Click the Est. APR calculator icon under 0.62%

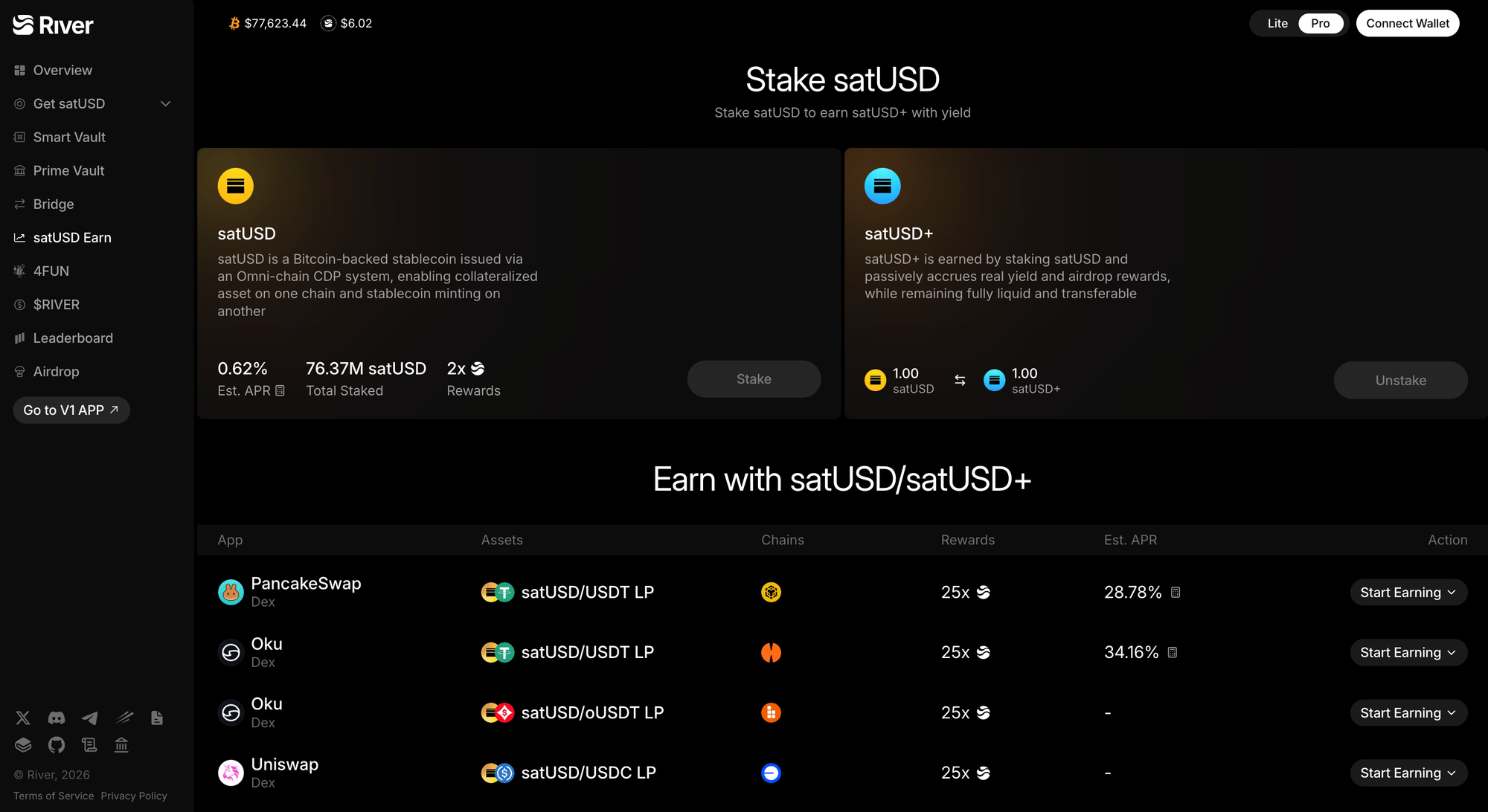(280, 391)
